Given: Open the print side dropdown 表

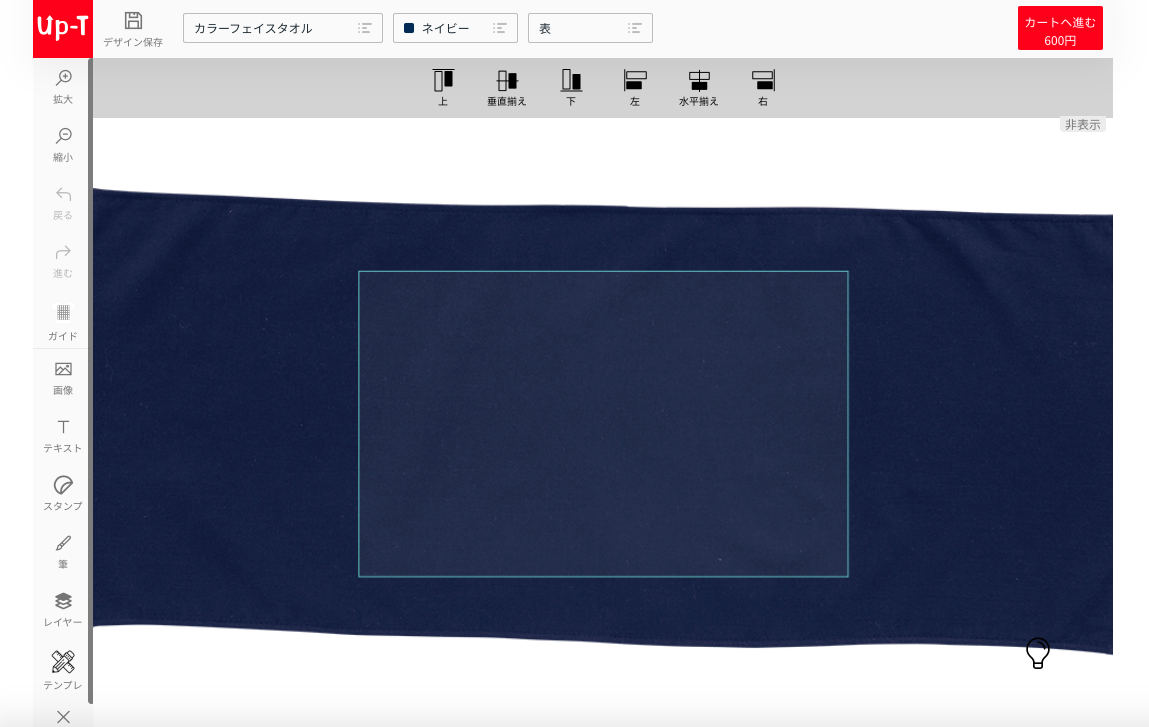Looking at the screenshot, I should 590,28.
